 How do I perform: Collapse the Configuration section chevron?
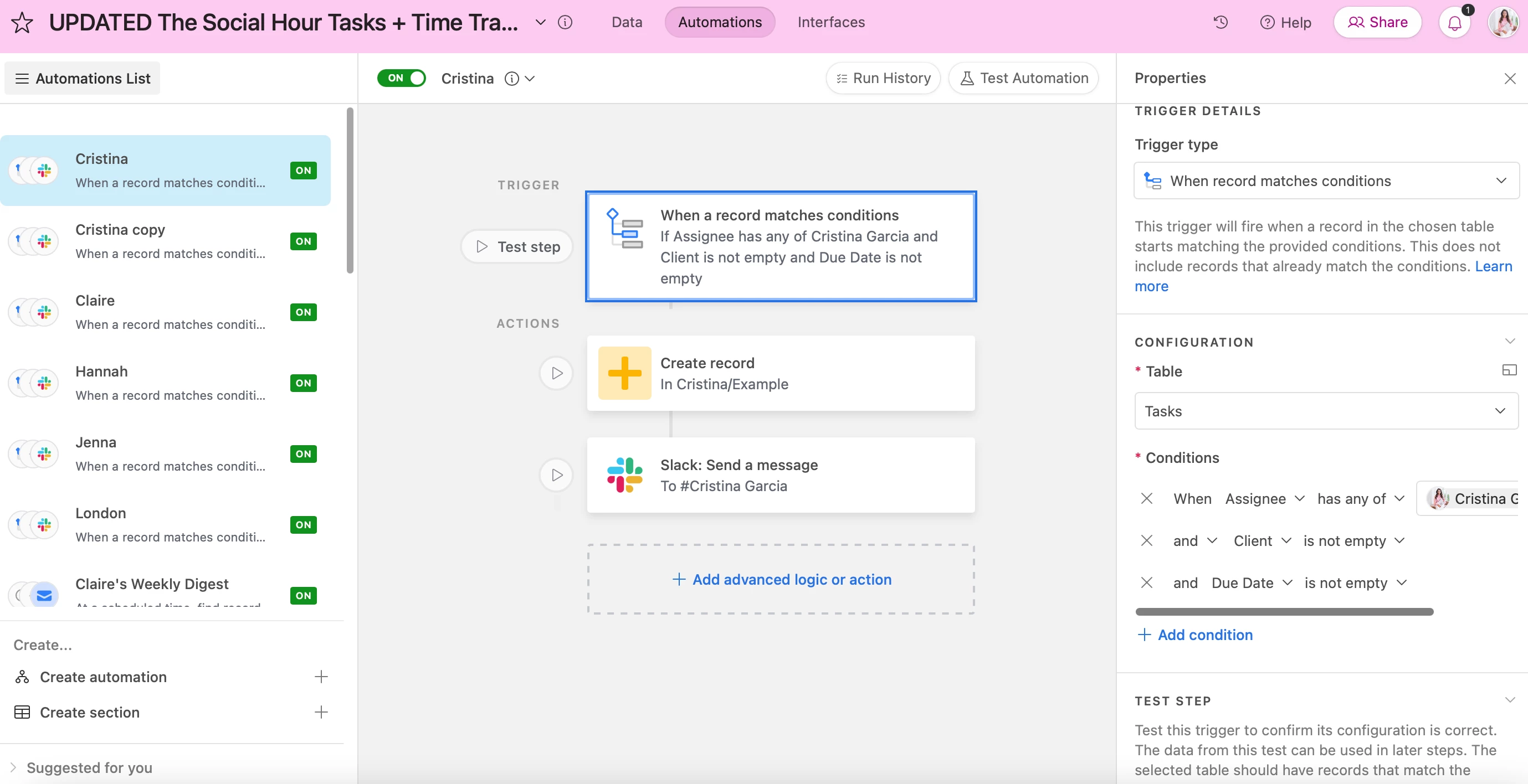tap(1510, 341)
